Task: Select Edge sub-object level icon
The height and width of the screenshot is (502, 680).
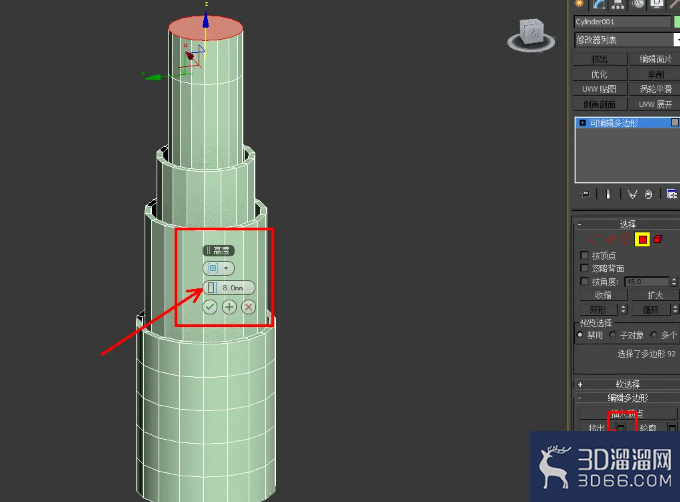Action: coord(611,239)
